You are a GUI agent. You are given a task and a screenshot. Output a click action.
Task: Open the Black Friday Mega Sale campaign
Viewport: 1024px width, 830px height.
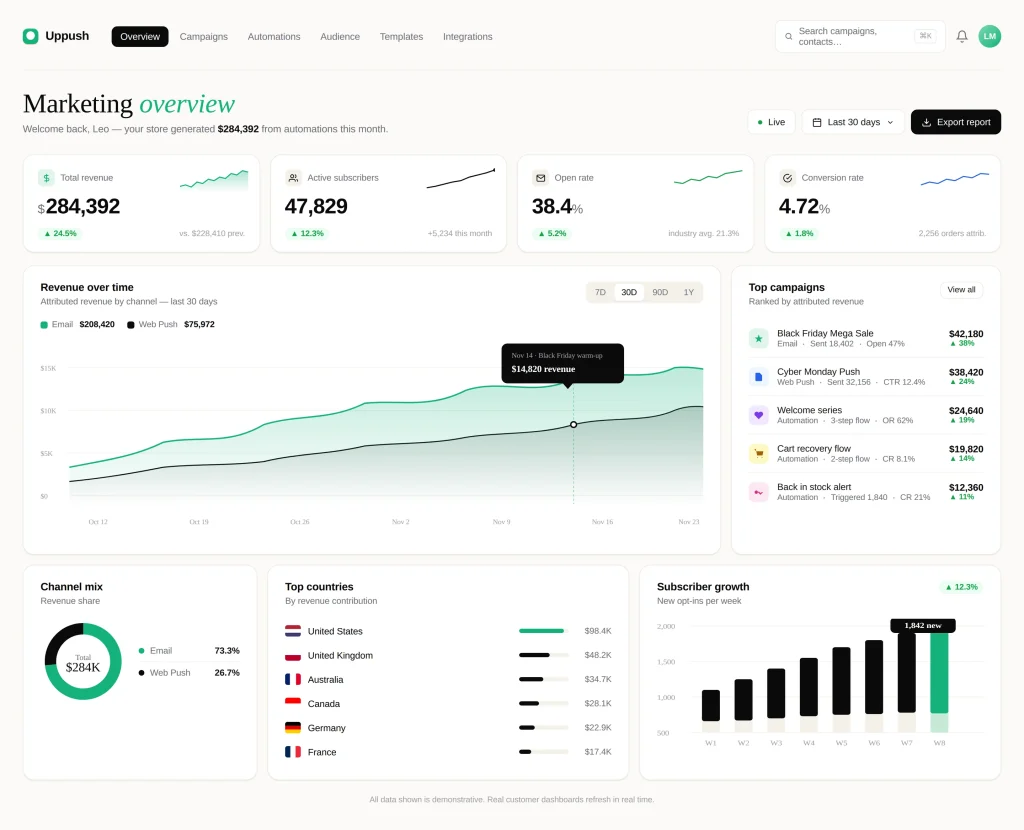866,338
